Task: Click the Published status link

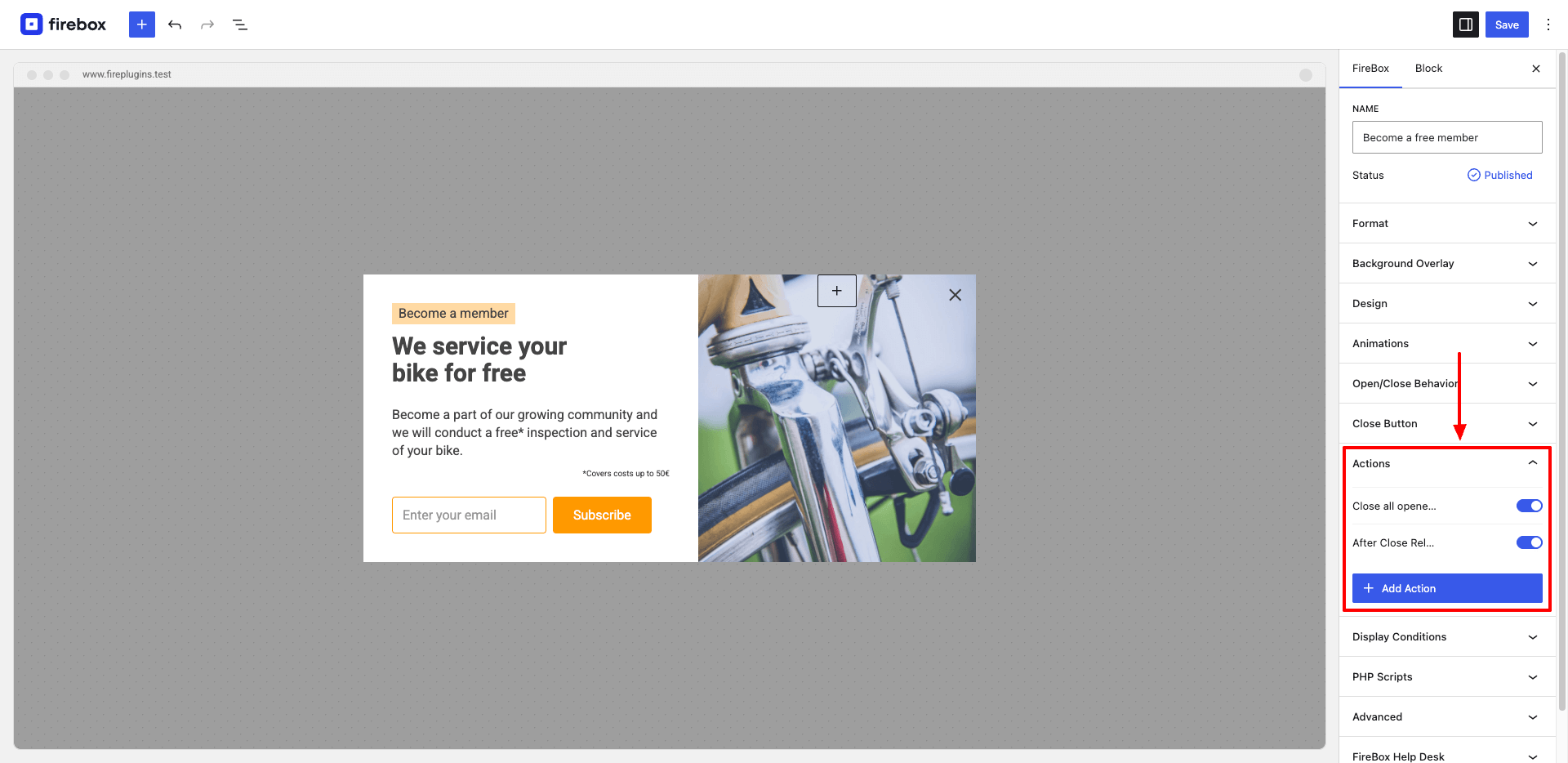Action: click(x=1500, y=175)
